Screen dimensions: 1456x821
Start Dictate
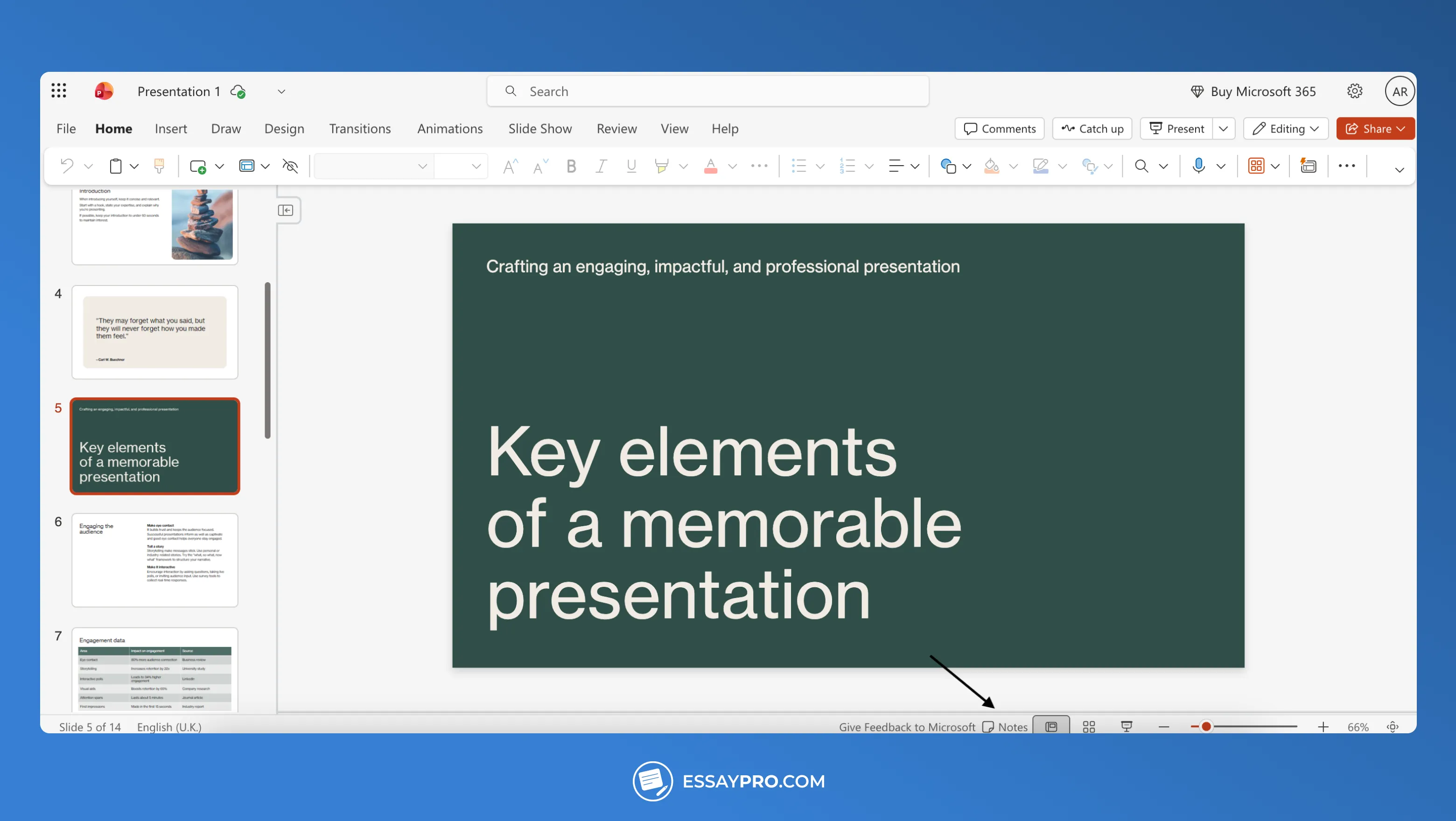[1199, 166]
